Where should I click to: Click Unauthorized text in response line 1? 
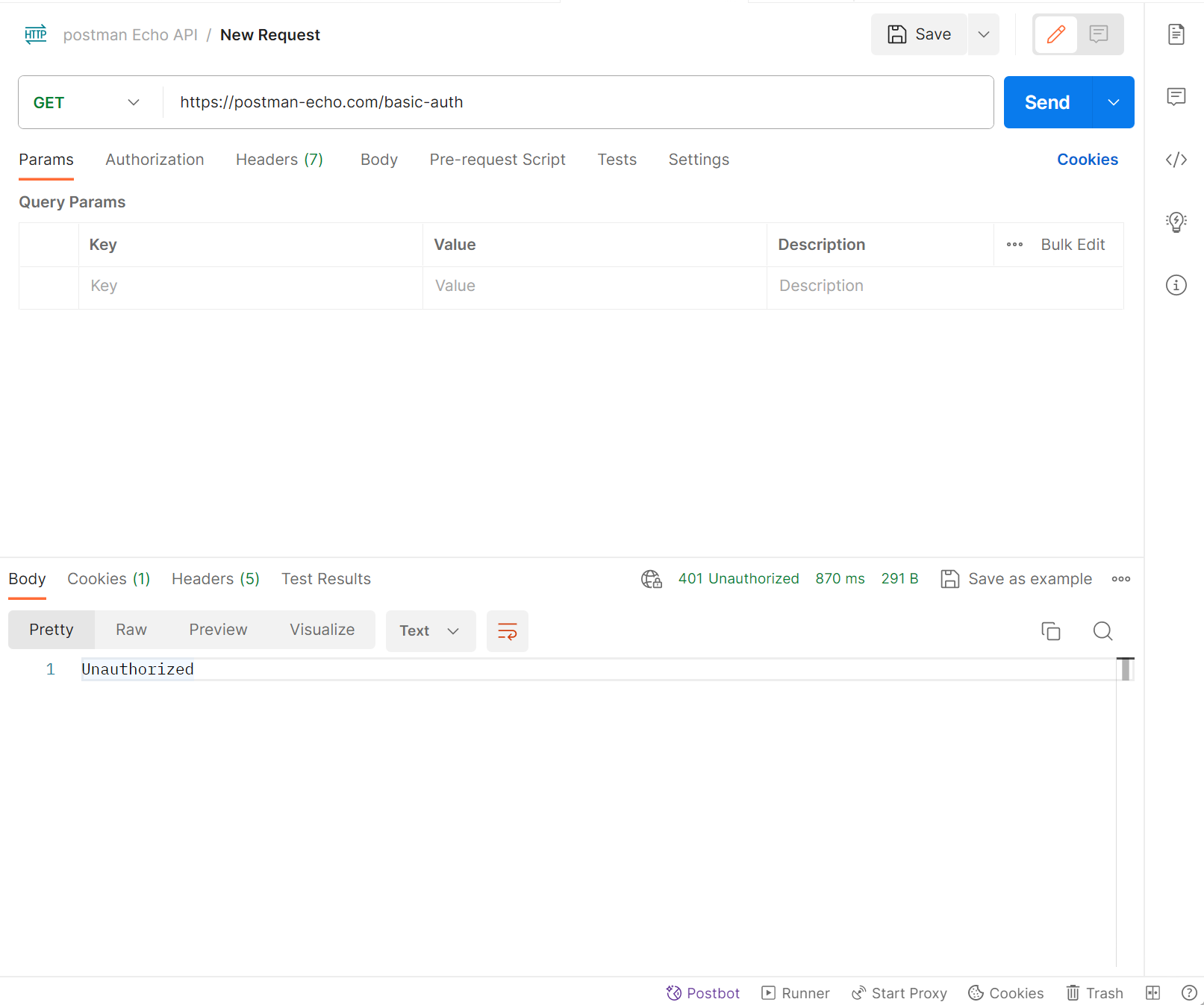[x=137, y=669]
